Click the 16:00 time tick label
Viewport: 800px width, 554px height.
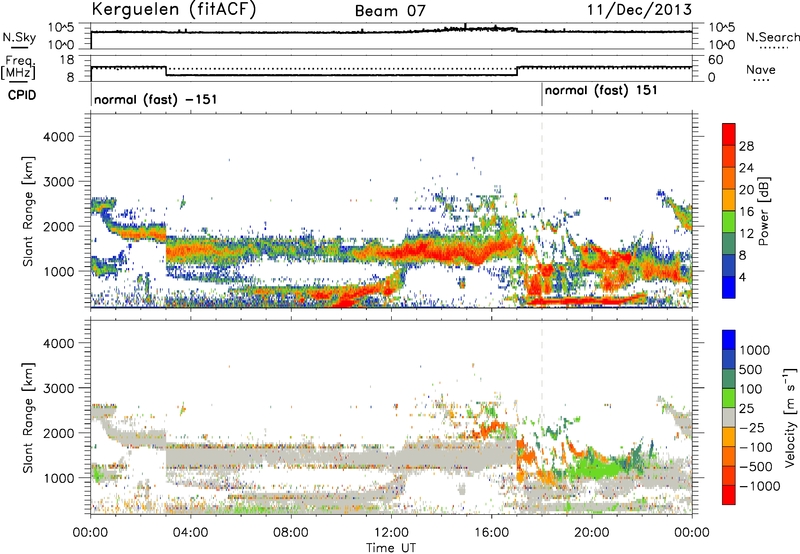point(491,533)
